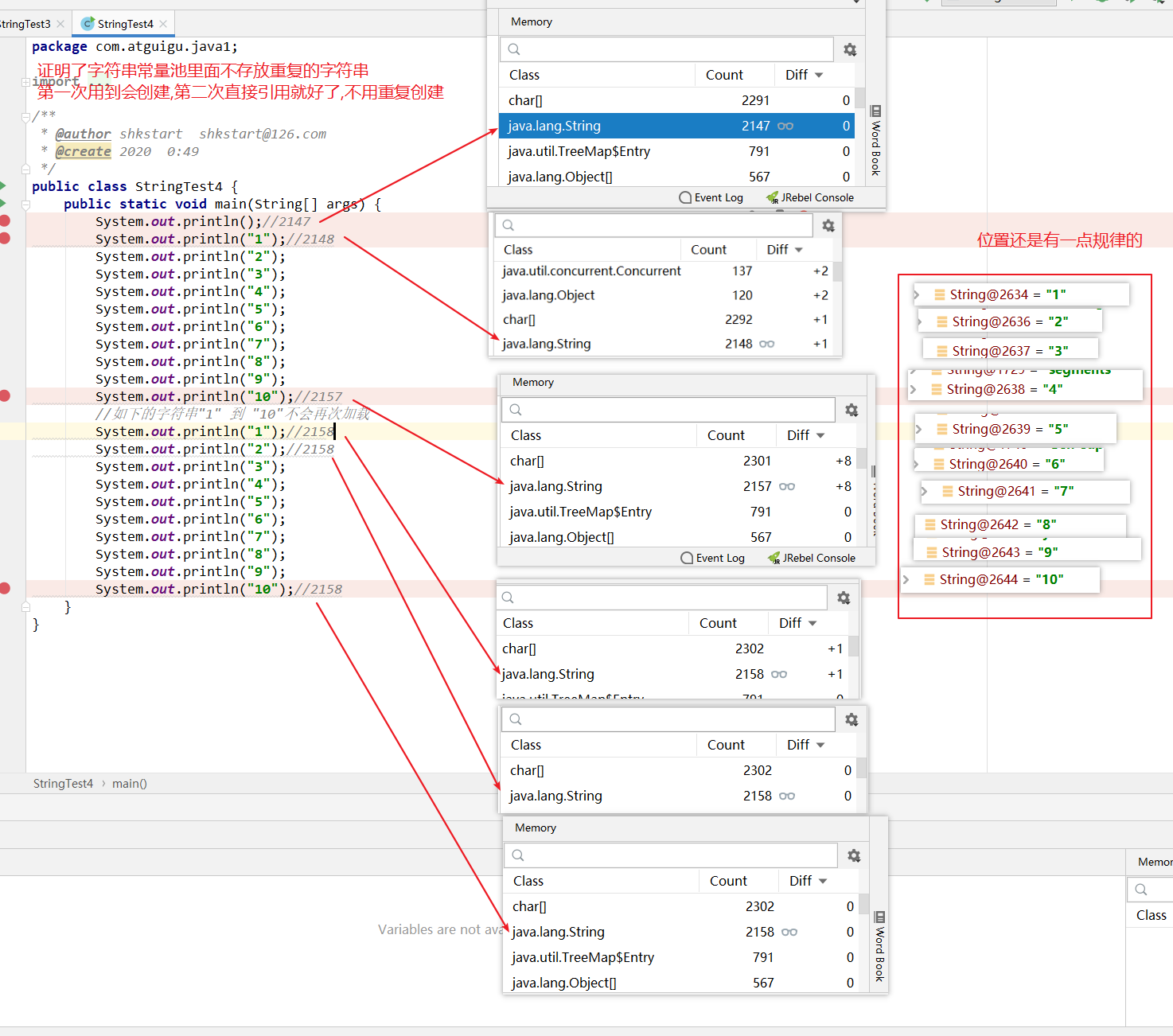Open settings gear in Memory panel showing String 2147

(850, 50)
